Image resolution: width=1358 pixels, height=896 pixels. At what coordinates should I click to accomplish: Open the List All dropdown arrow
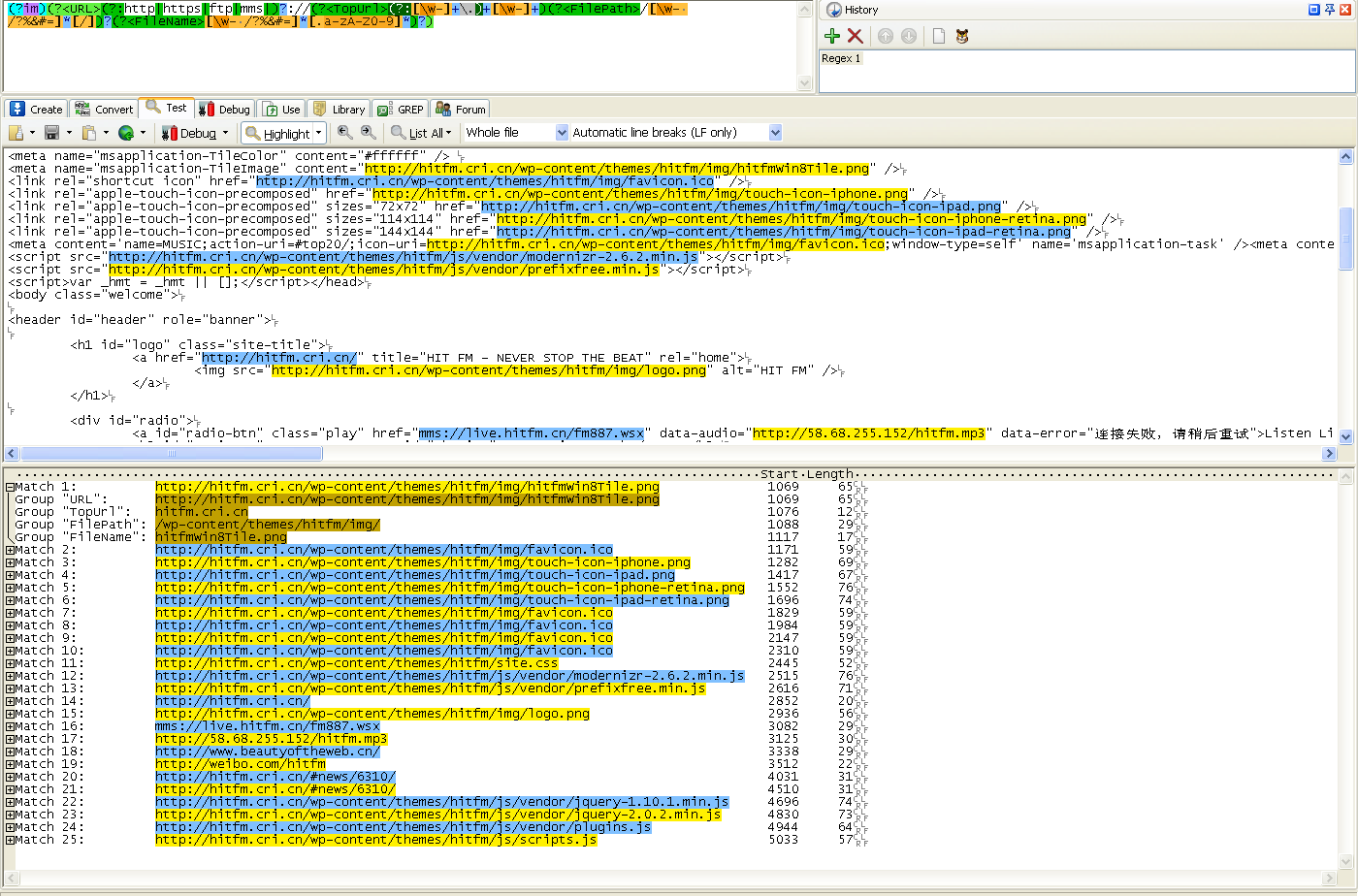449,133
